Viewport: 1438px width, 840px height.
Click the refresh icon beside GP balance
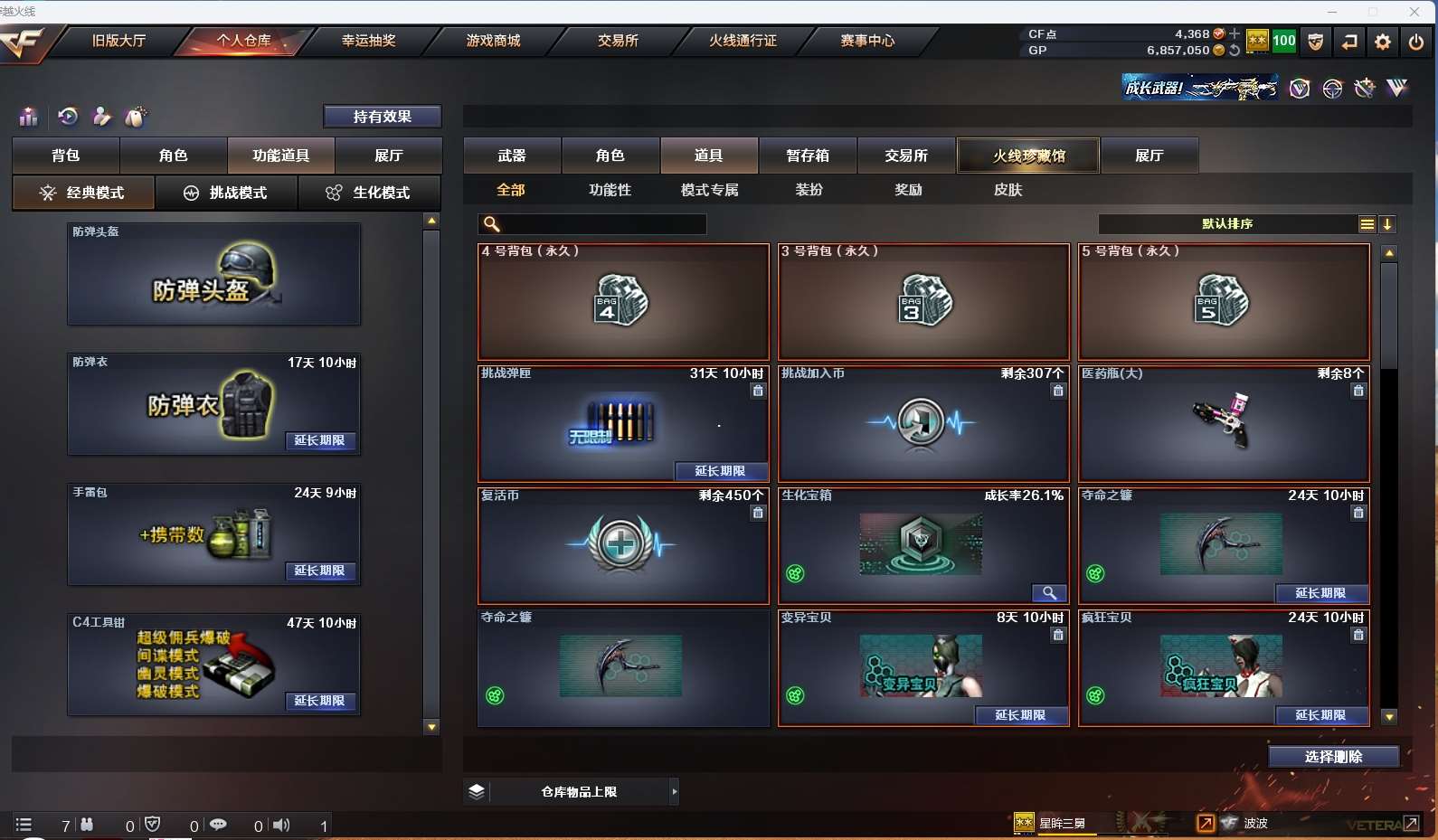1235,51
